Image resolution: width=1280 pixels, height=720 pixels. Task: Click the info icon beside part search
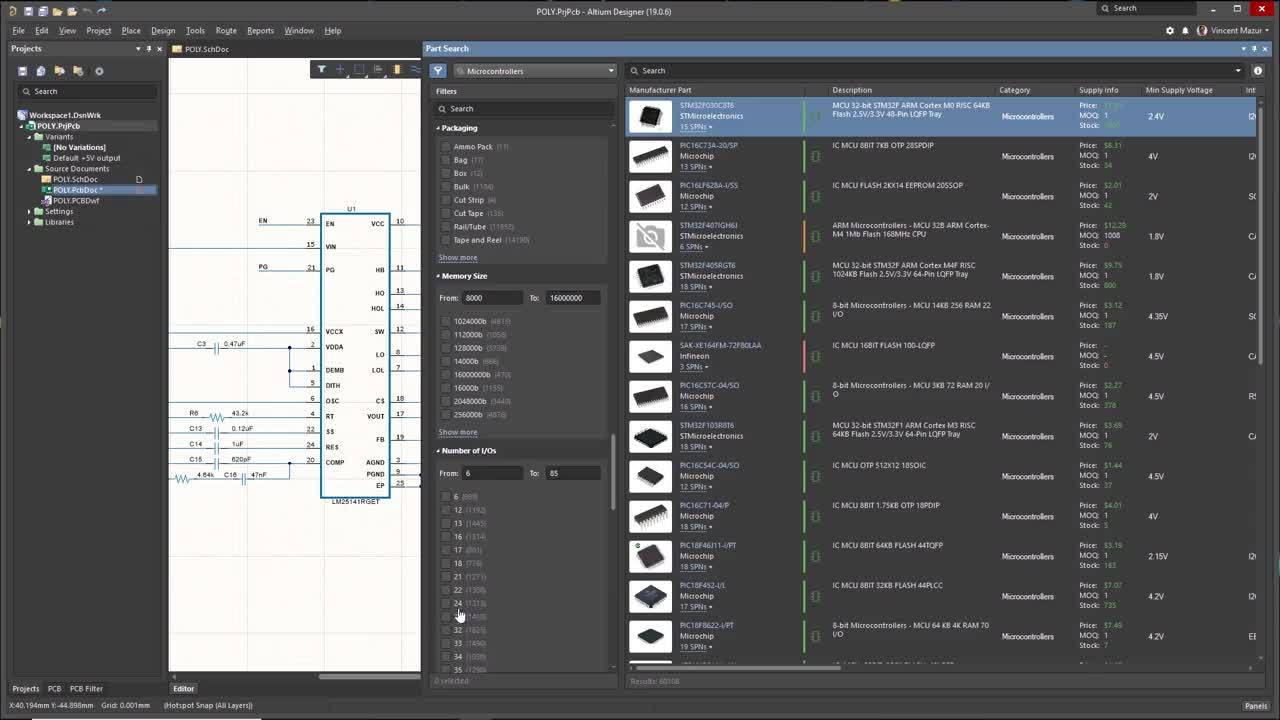[1258, 71]
